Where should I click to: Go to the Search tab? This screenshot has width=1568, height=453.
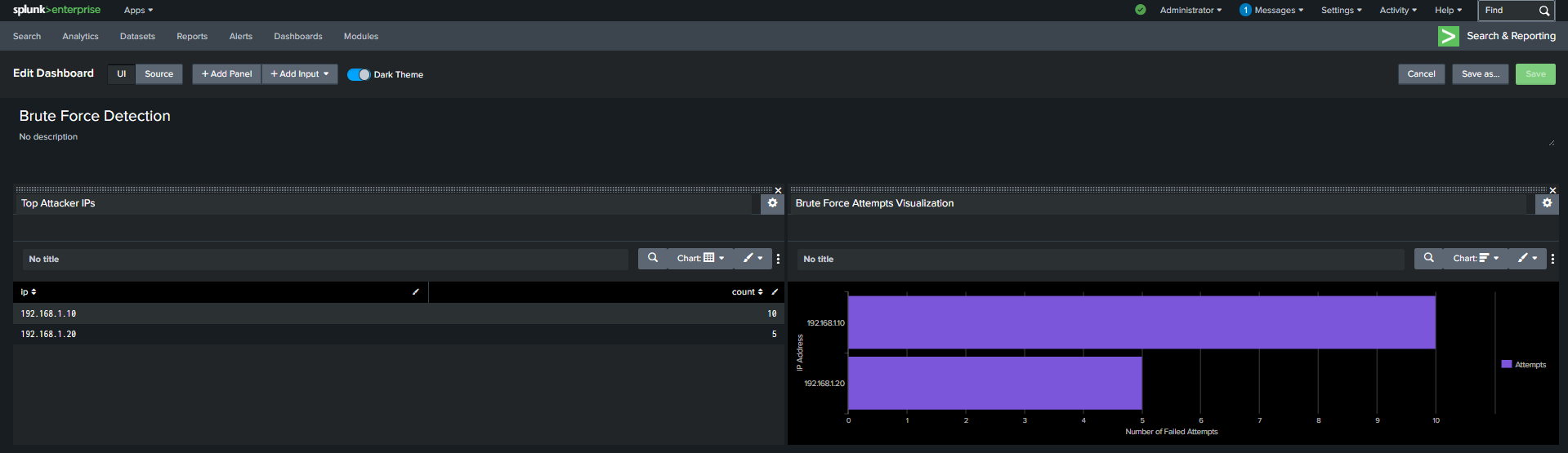coord(27,37)
